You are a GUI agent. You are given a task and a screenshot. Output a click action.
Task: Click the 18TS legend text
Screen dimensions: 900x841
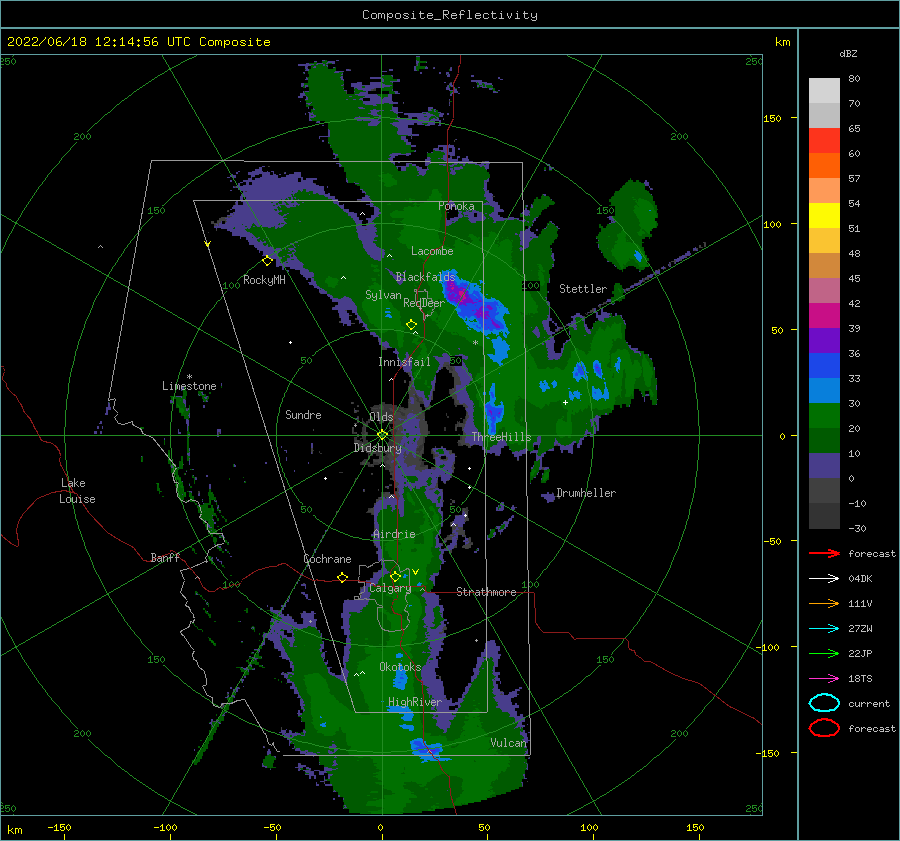point(860,679)
